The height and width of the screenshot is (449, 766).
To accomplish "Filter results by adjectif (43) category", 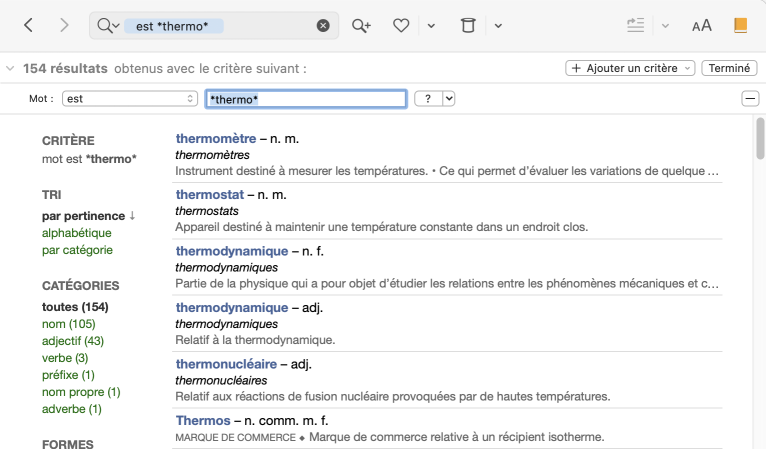I will point(73,341).
